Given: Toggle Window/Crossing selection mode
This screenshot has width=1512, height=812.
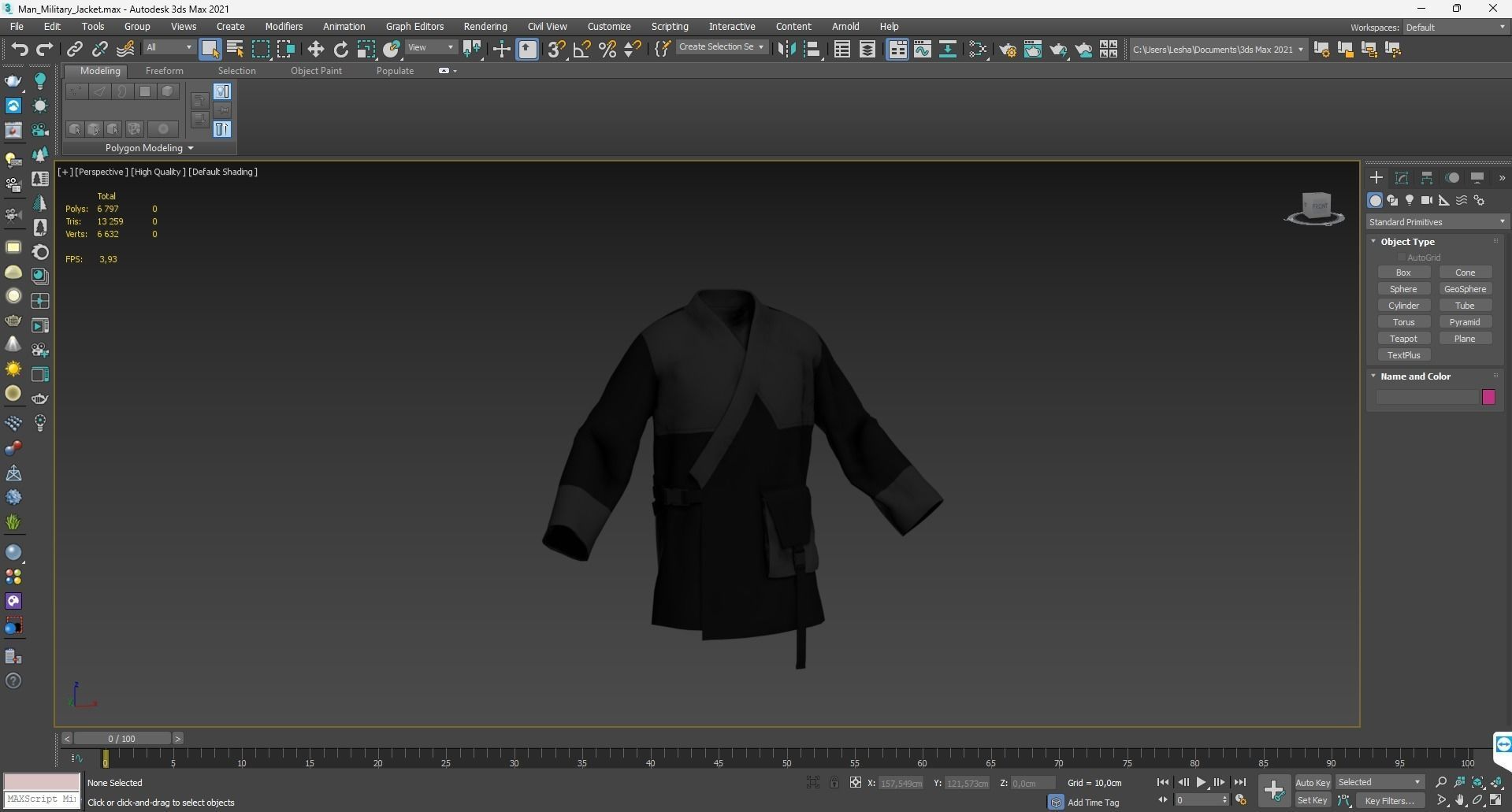Looking at the screenshot, I should coord(286,50).
